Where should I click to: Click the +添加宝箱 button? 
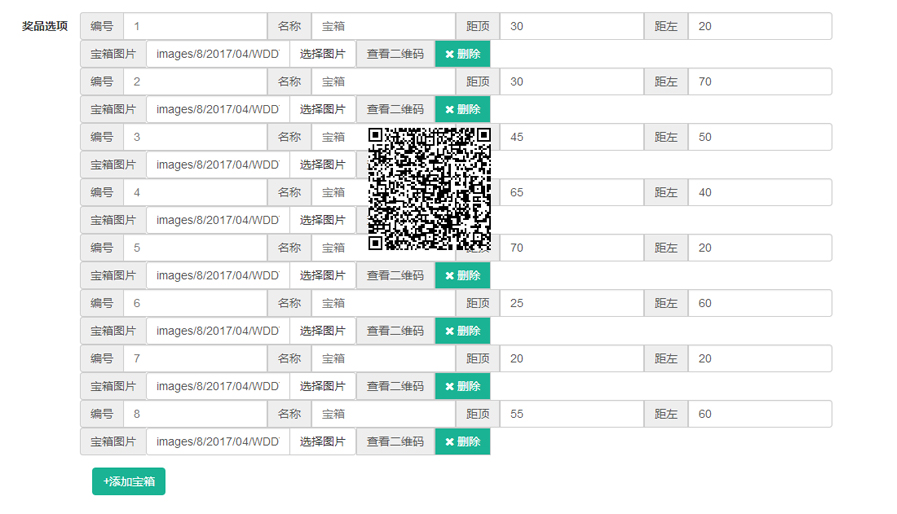tap(129, 481)
